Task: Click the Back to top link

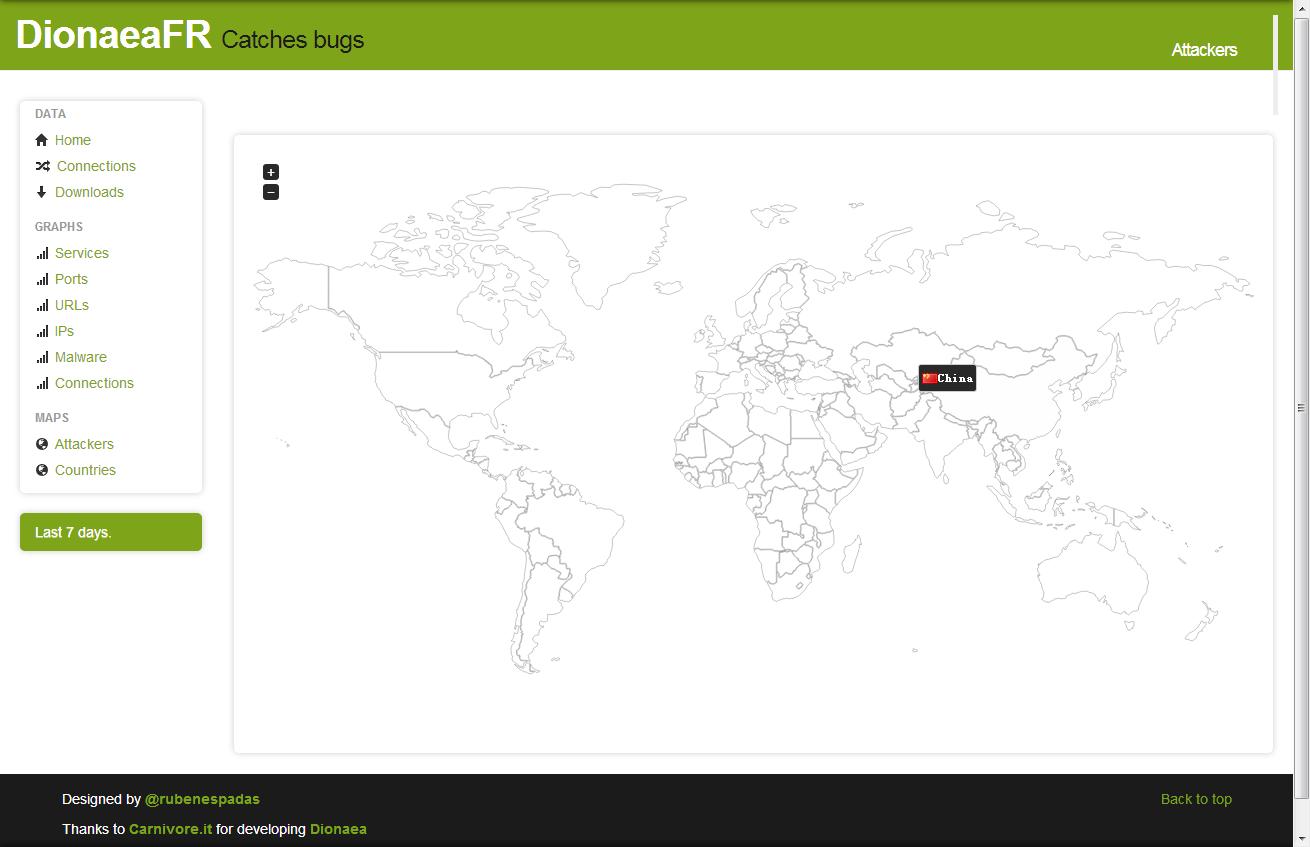Action: pos(1196,799)
